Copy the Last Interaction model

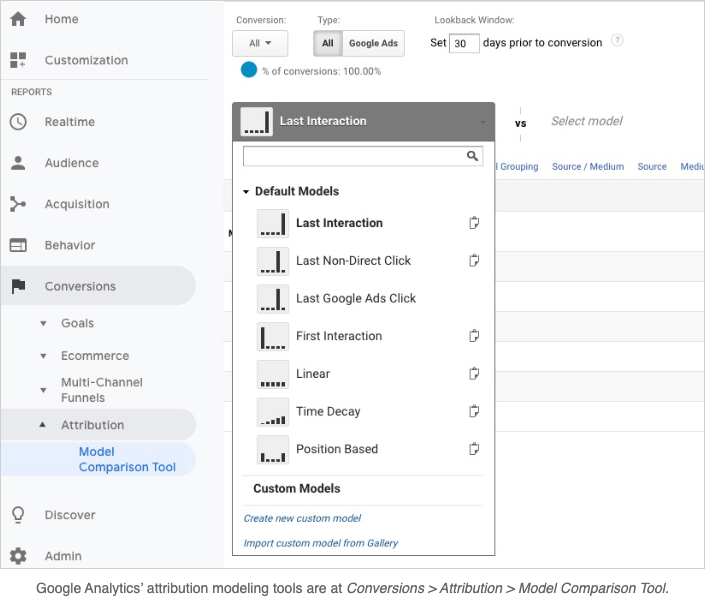pyautogui.click(x=474, y=222)
